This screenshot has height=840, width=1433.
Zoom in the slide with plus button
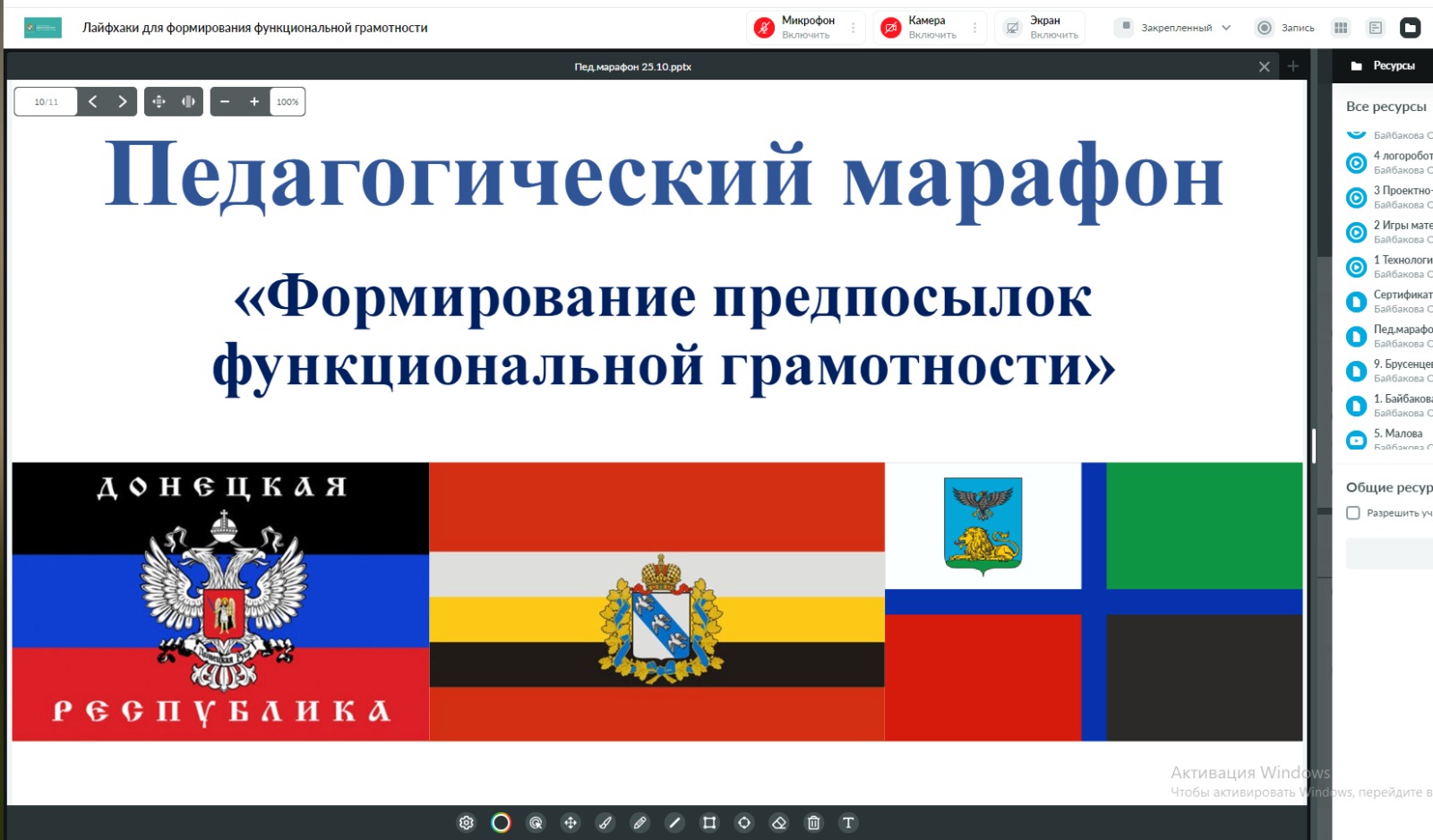[254, 102]
